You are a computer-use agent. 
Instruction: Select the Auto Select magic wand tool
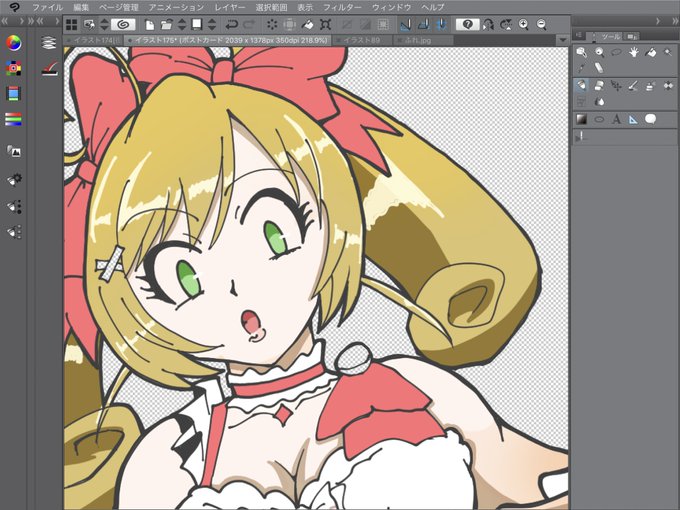668,53
